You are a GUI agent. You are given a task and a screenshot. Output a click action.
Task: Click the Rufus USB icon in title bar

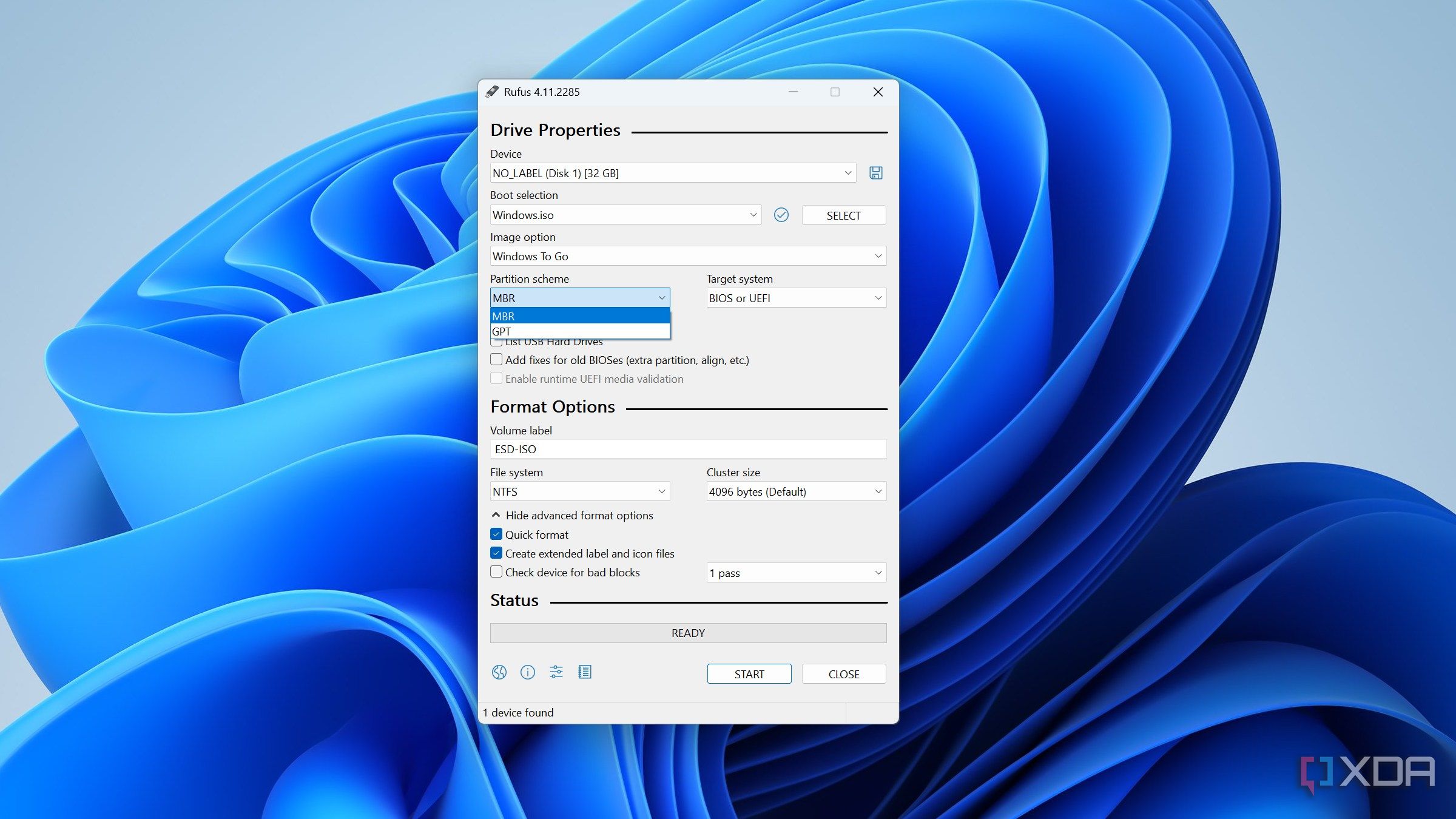coord(492,92)
